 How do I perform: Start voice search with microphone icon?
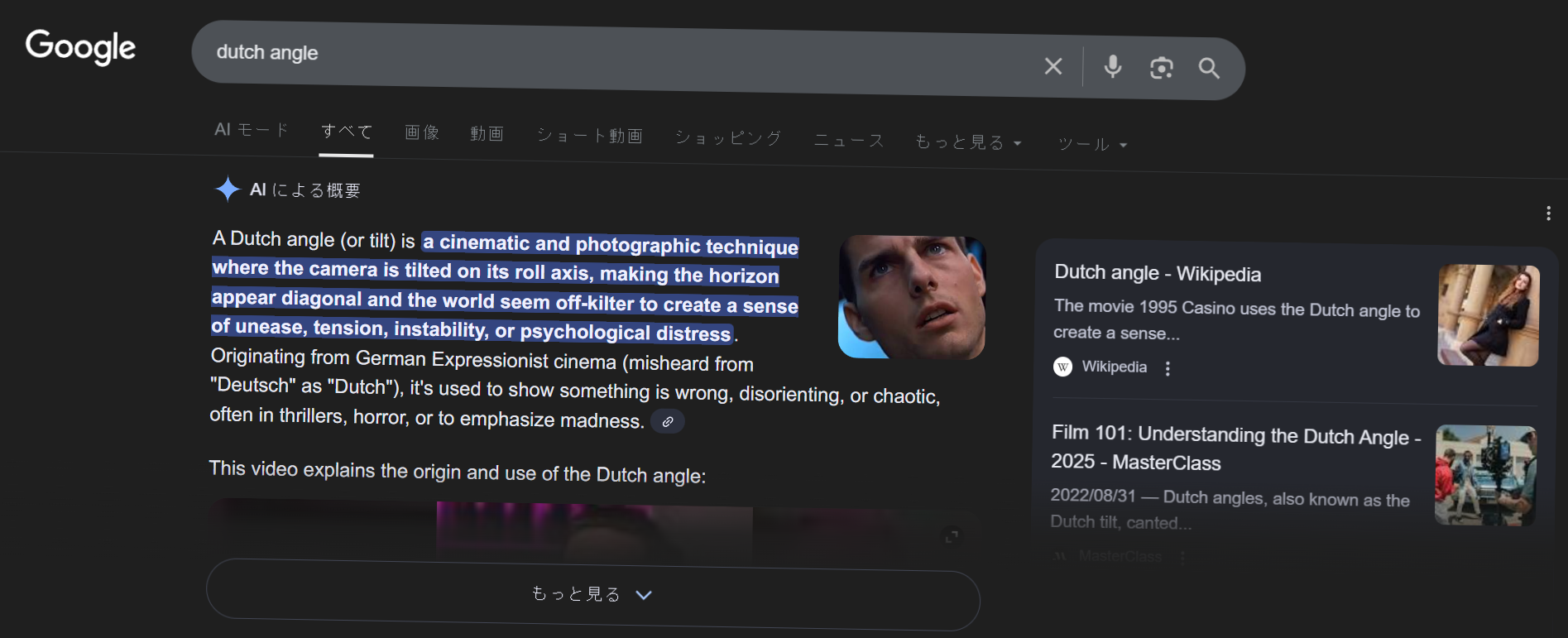[x=1113, y=67]
